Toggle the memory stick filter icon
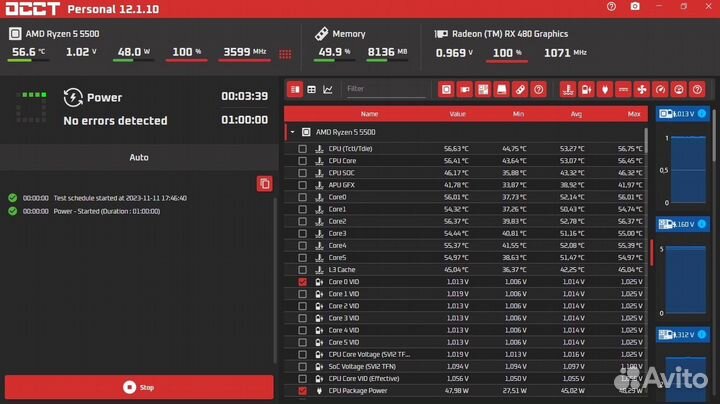Image resolution: width=720 pixels, height=404 pixels. coord(520,90)
